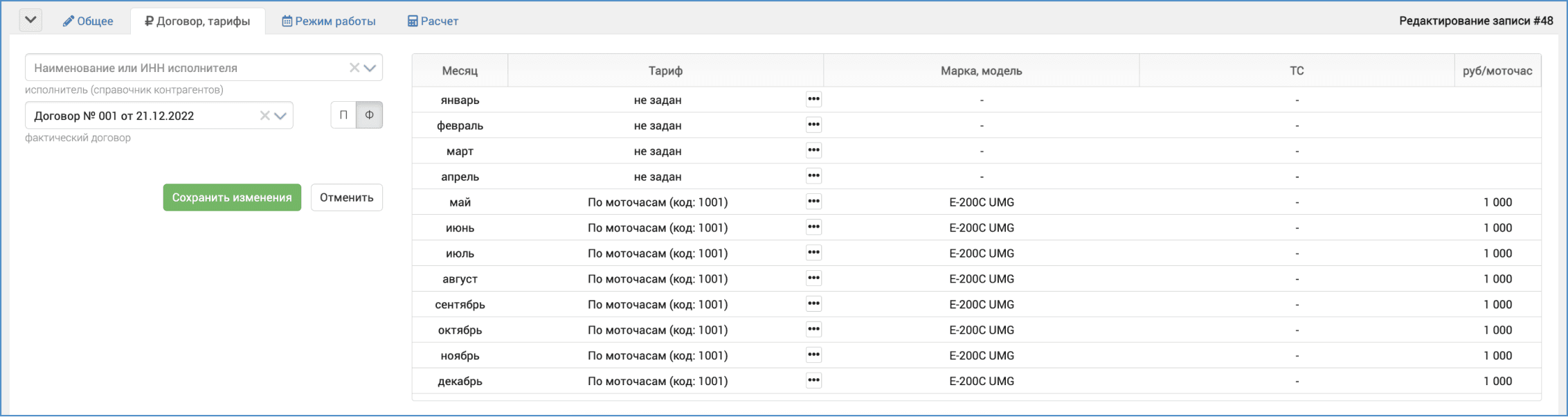Open the Режим работы tab
The width and height of the screenshot is (1568, 417).
pyautogui.click(x=328, y=21)
